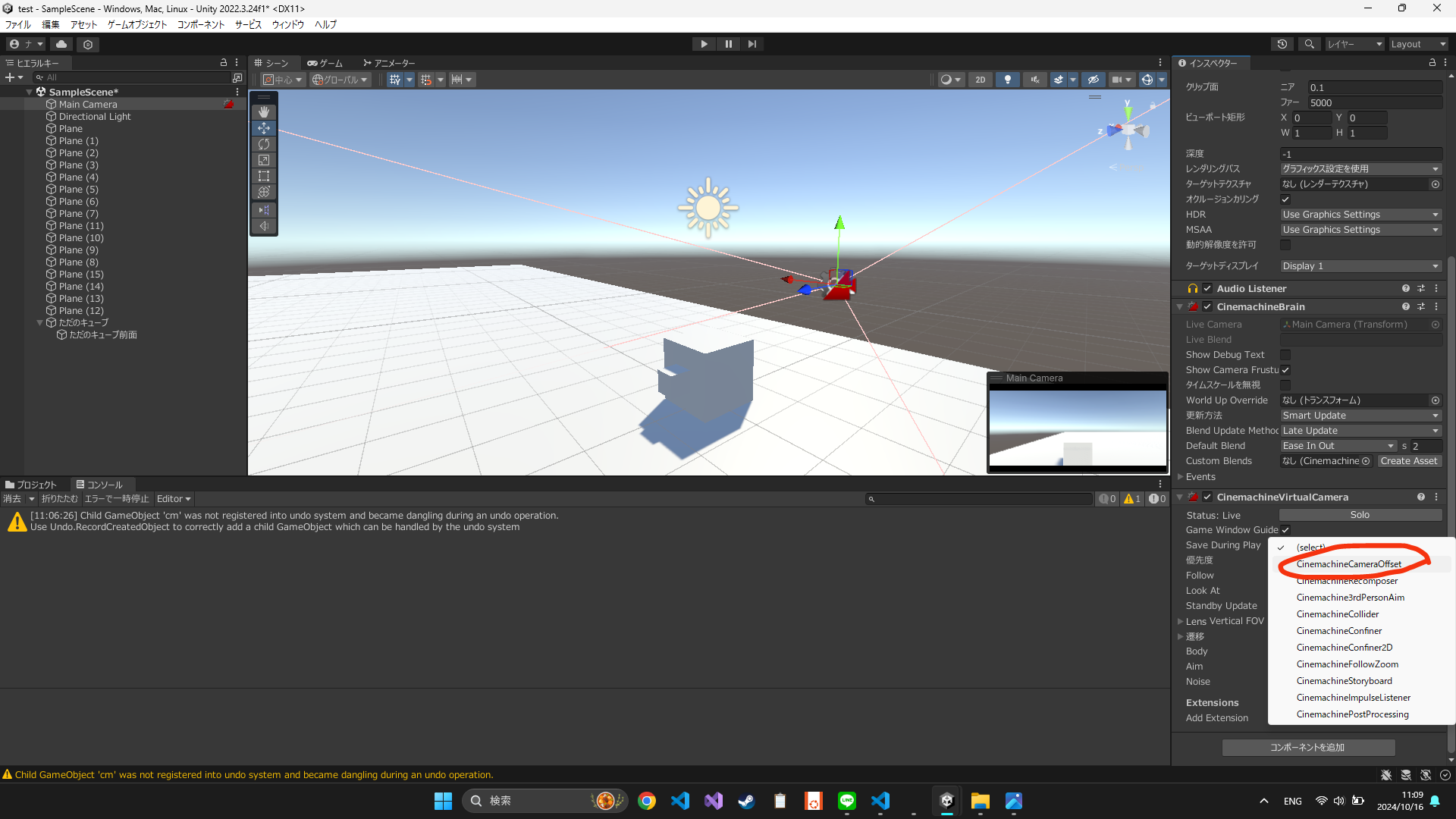Open Undo History icon in toolbar
The height and width of the screenshot is (819, 1456).
point(1282,44)
